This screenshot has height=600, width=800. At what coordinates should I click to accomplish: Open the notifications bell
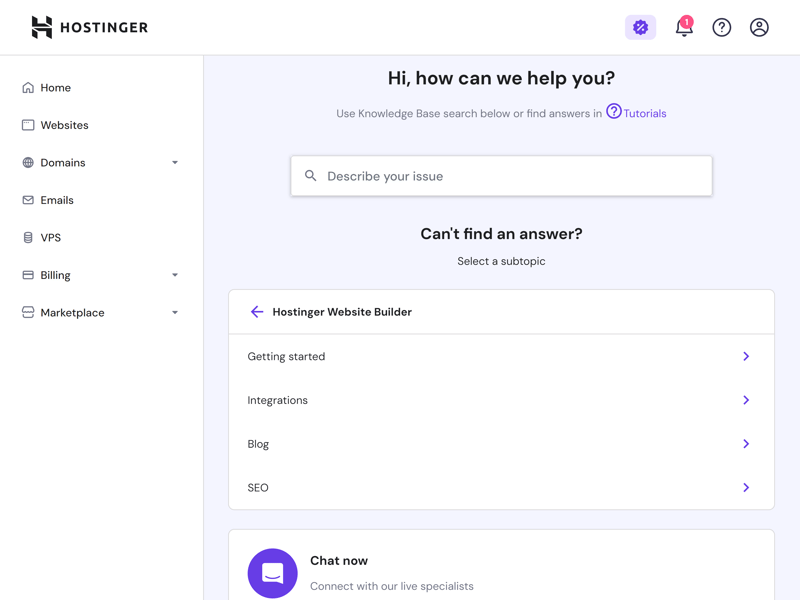tap(684, 27)
